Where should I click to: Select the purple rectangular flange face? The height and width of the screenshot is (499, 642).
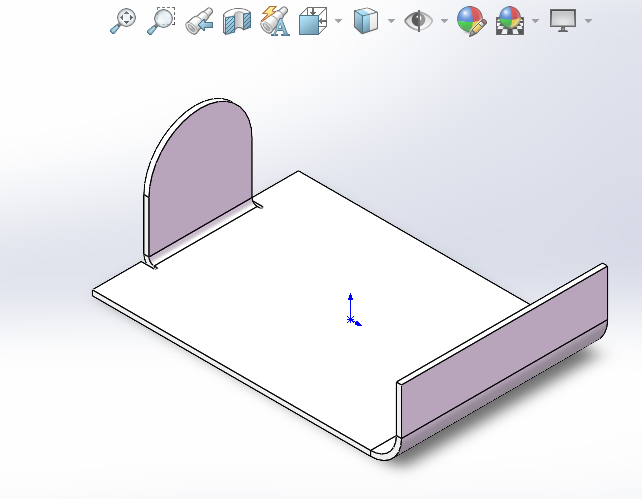504,352
